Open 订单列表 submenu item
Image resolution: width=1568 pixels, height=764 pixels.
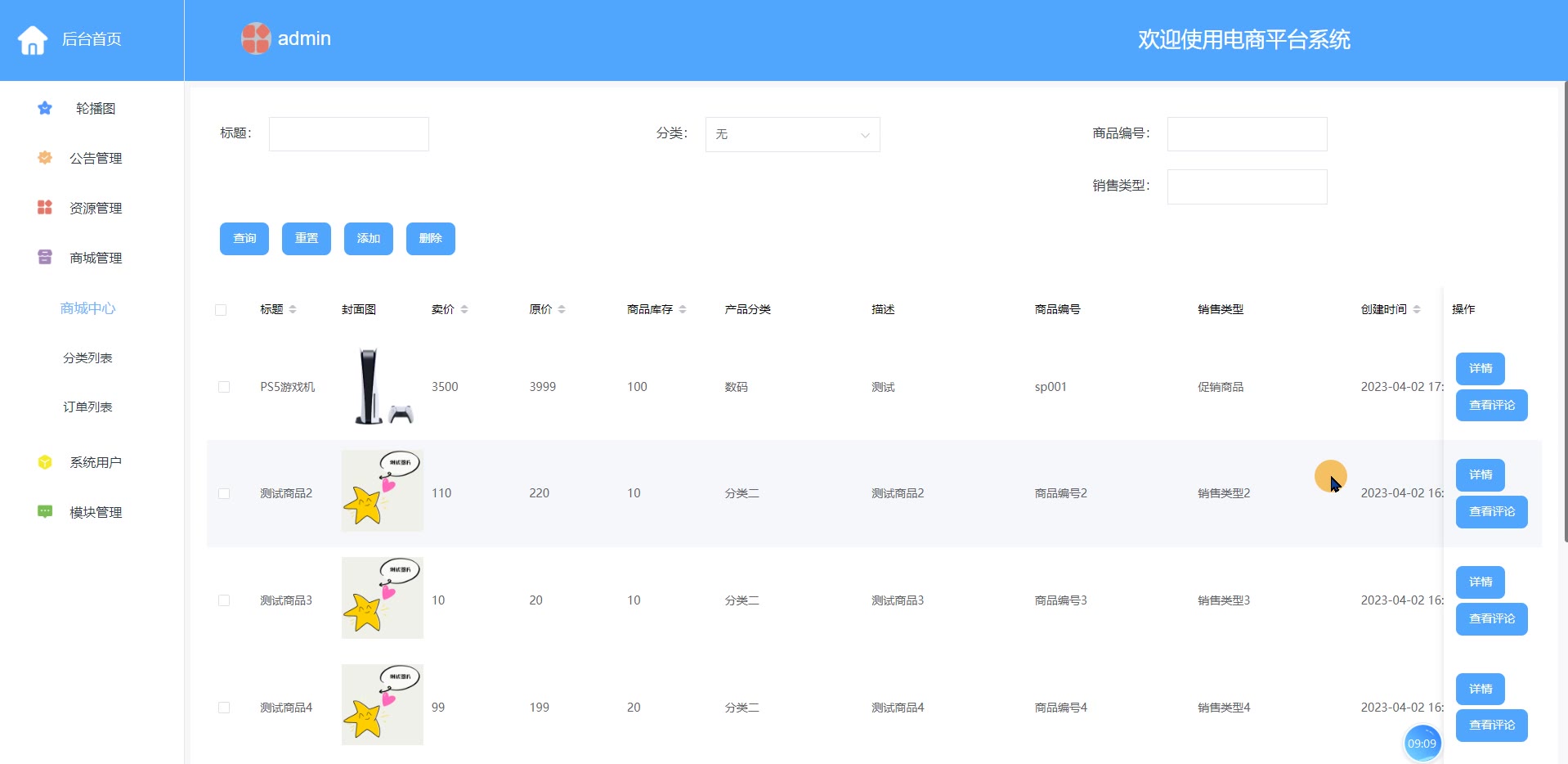[x=87, y=407]
